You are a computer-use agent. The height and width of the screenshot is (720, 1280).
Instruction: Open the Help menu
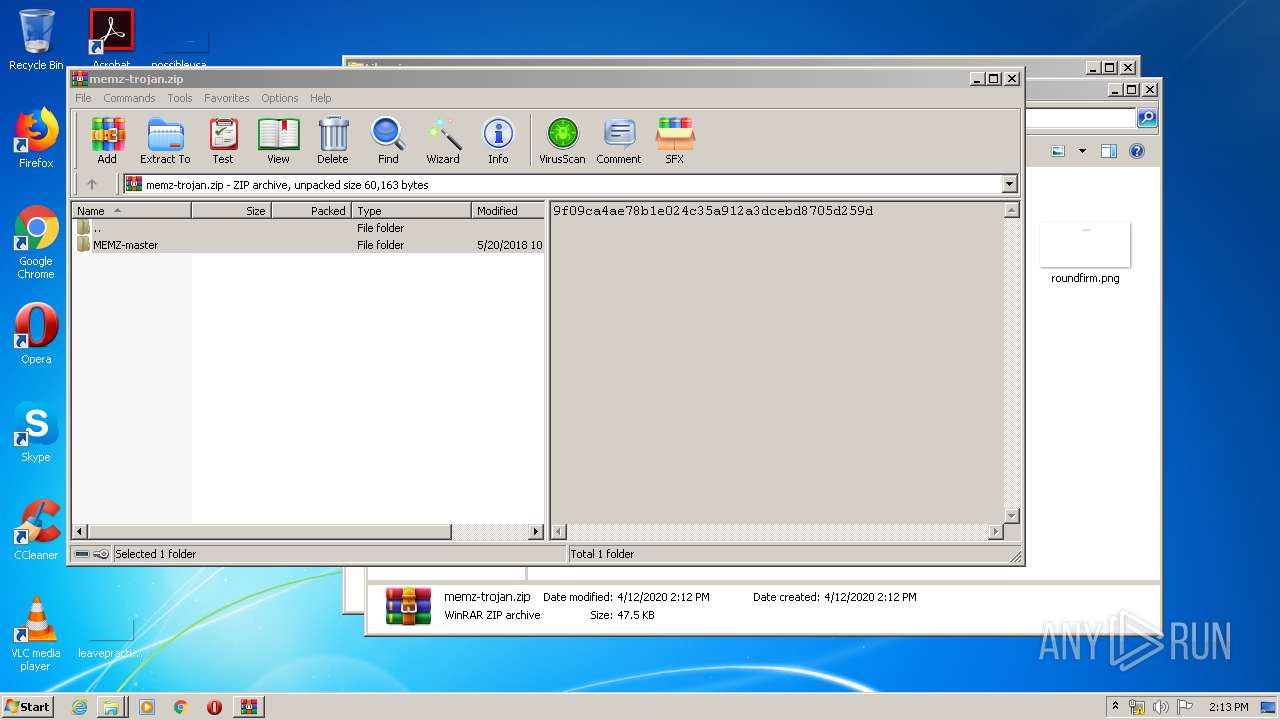pos(320,98)
